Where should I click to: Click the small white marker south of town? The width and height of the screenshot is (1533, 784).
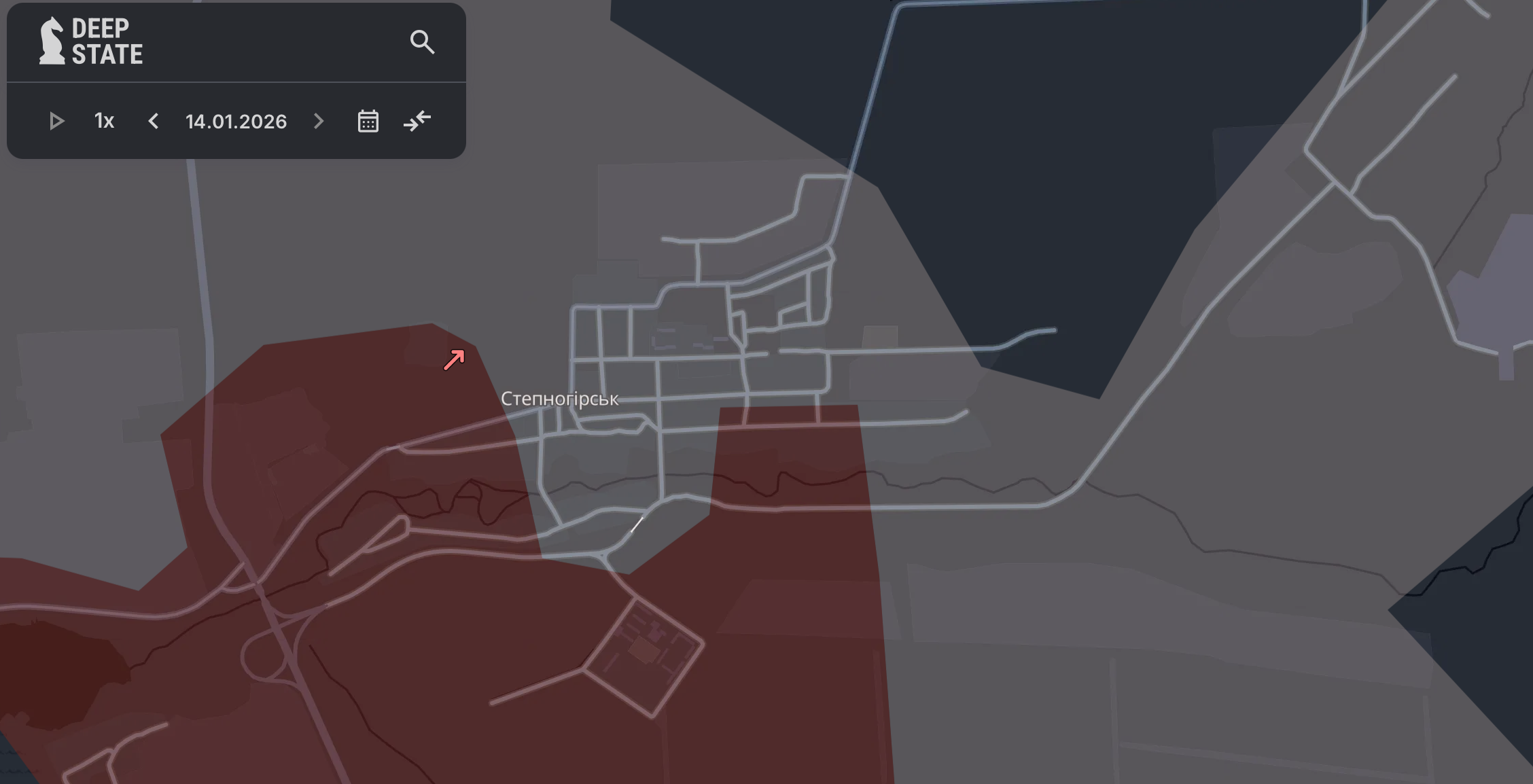coord(637,524)
